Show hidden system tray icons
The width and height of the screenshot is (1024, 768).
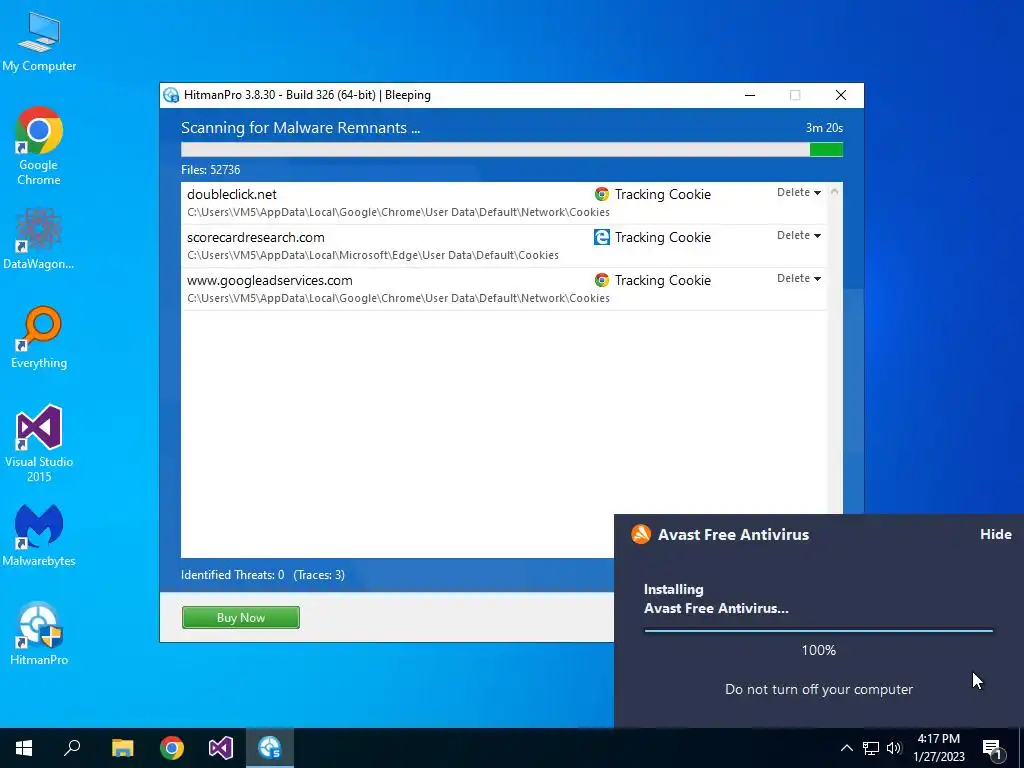[846, 748]
